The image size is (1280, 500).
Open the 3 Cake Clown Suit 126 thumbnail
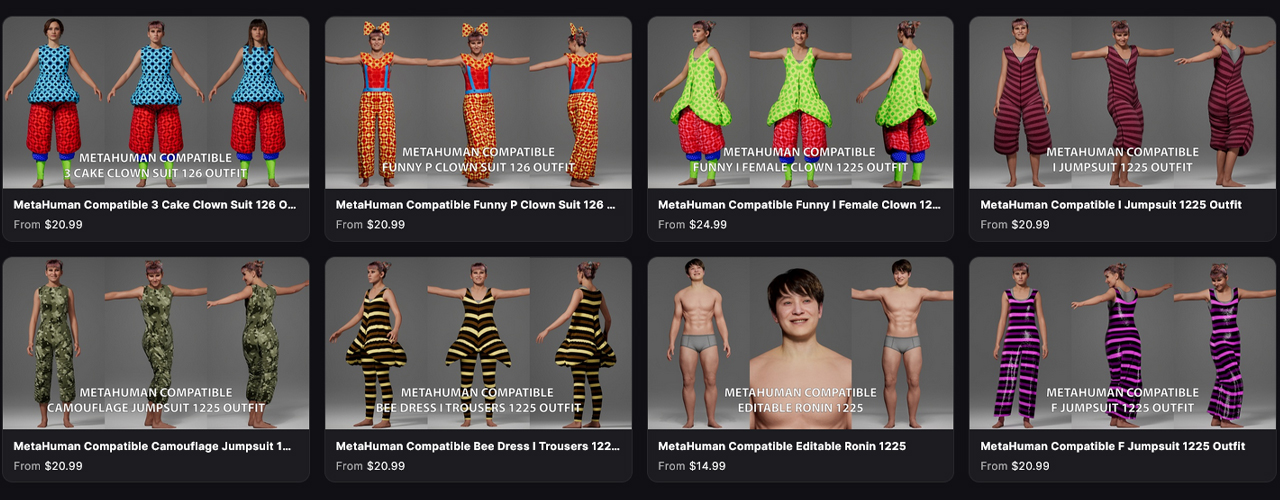click(x=156, y=103)
